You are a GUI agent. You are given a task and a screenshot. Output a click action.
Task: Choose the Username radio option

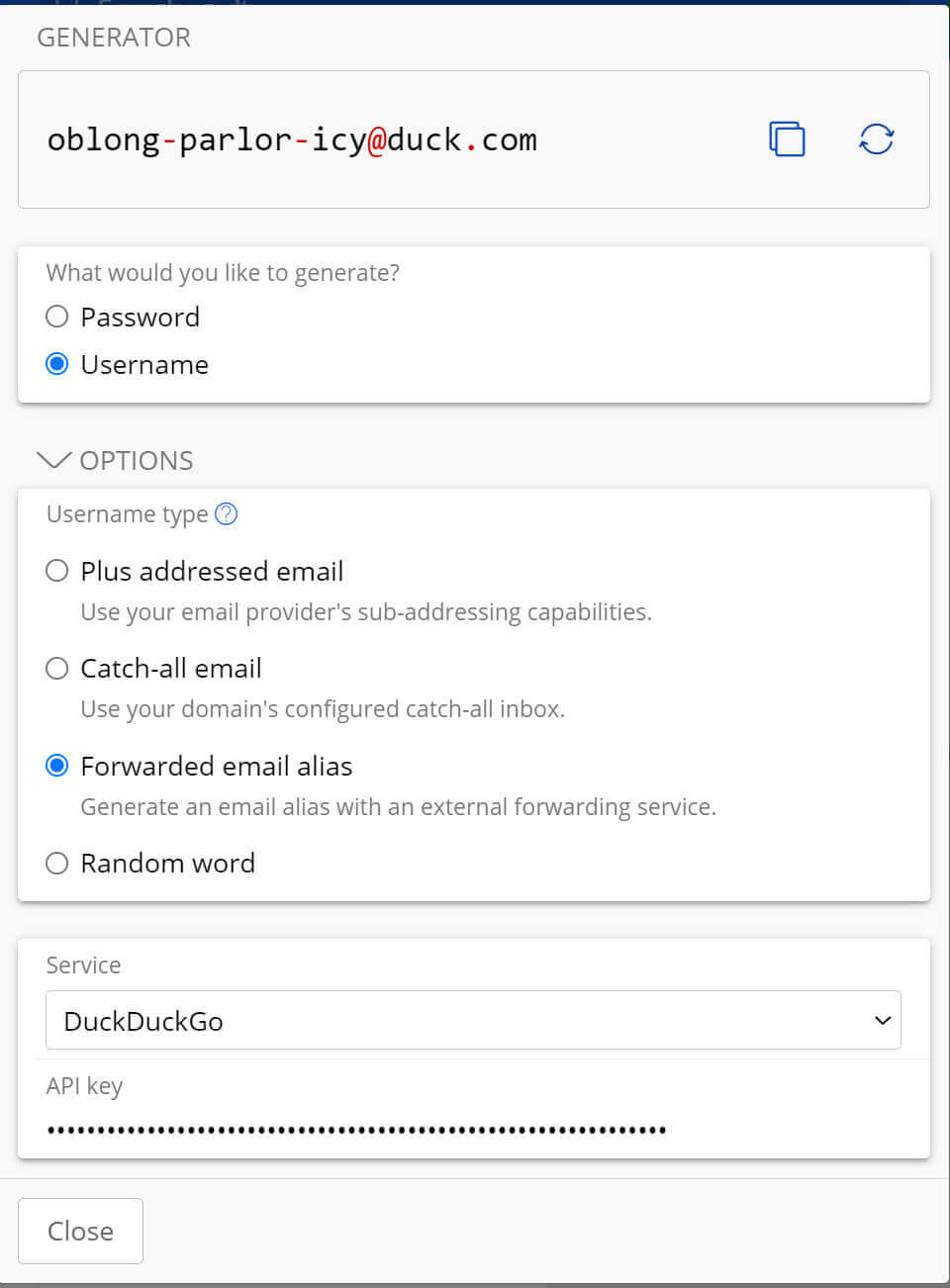pos(57,364)
